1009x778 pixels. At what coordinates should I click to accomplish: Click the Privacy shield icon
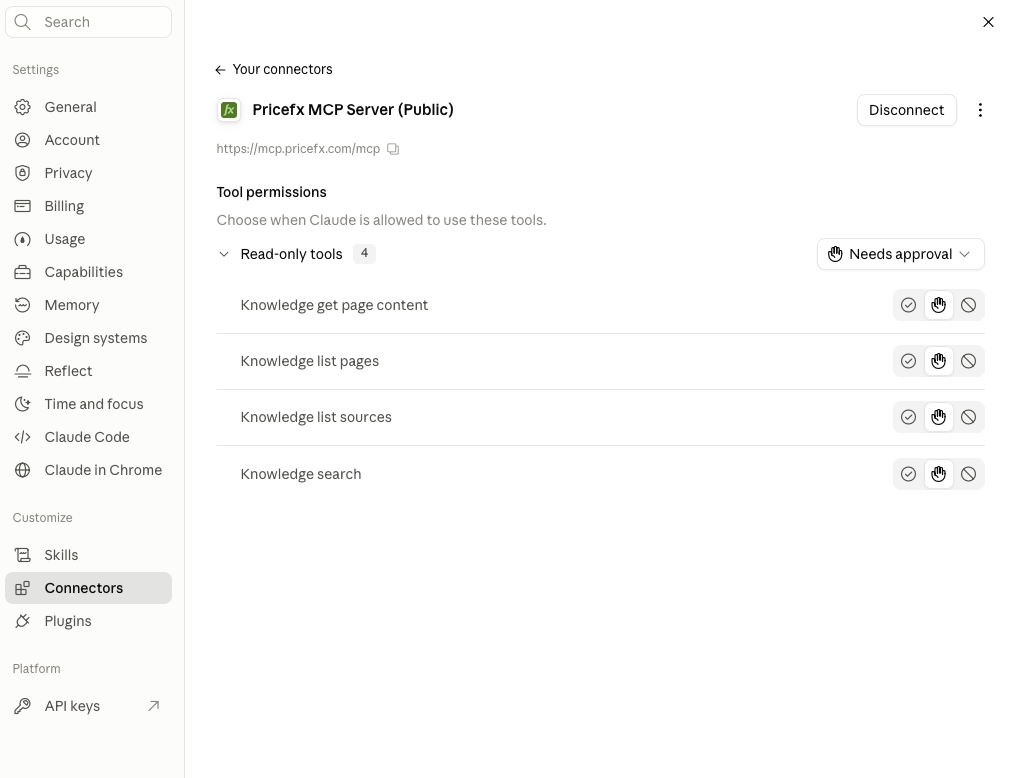coord(23,173)
